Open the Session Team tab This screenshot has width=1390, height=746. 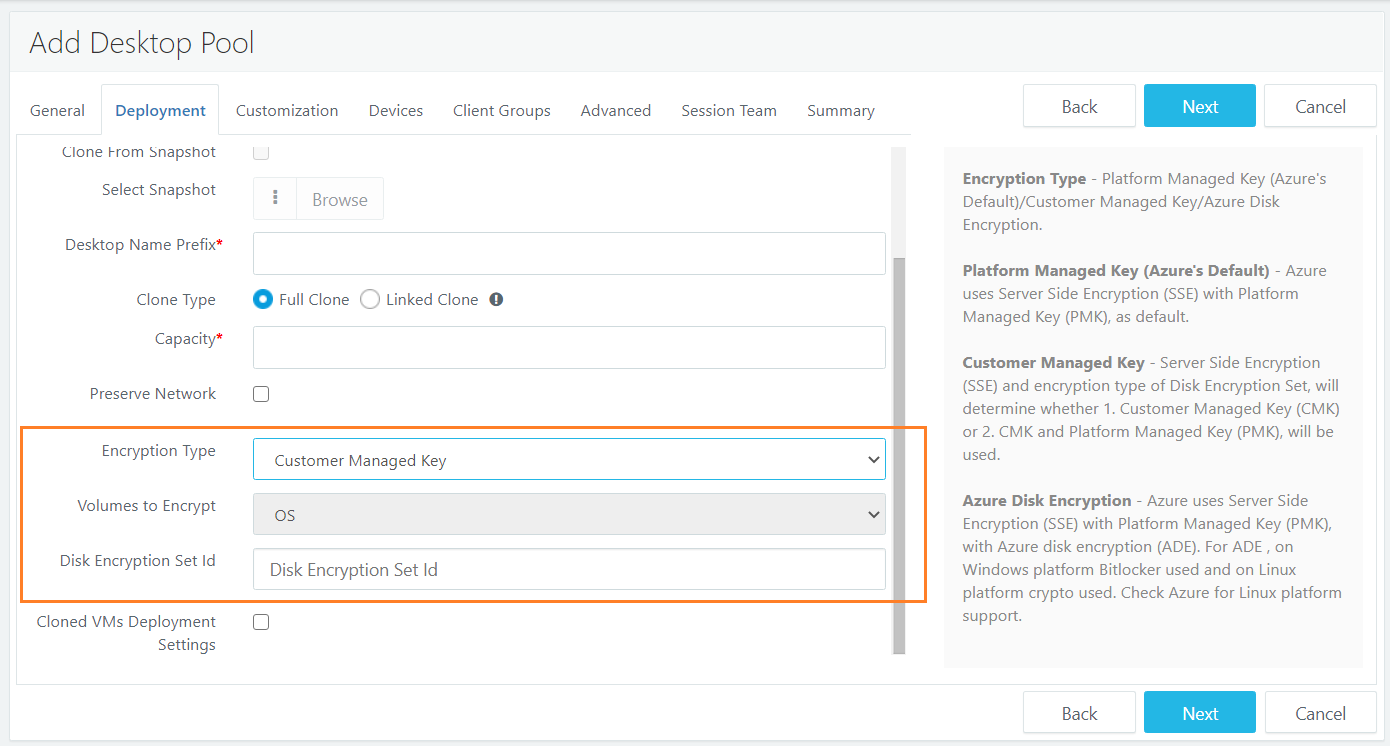point(728,111)
